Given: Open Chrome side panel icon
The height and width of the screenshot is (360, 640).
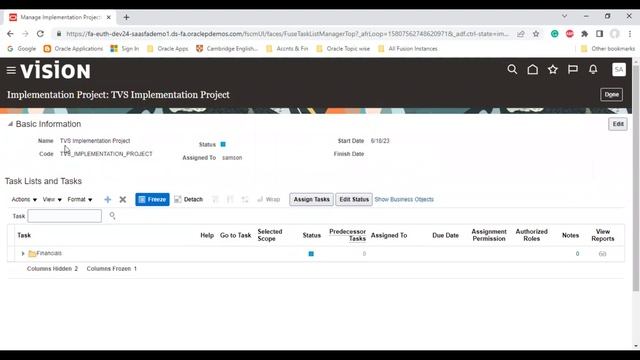Looking at the screenshot, I should point(599,34).
